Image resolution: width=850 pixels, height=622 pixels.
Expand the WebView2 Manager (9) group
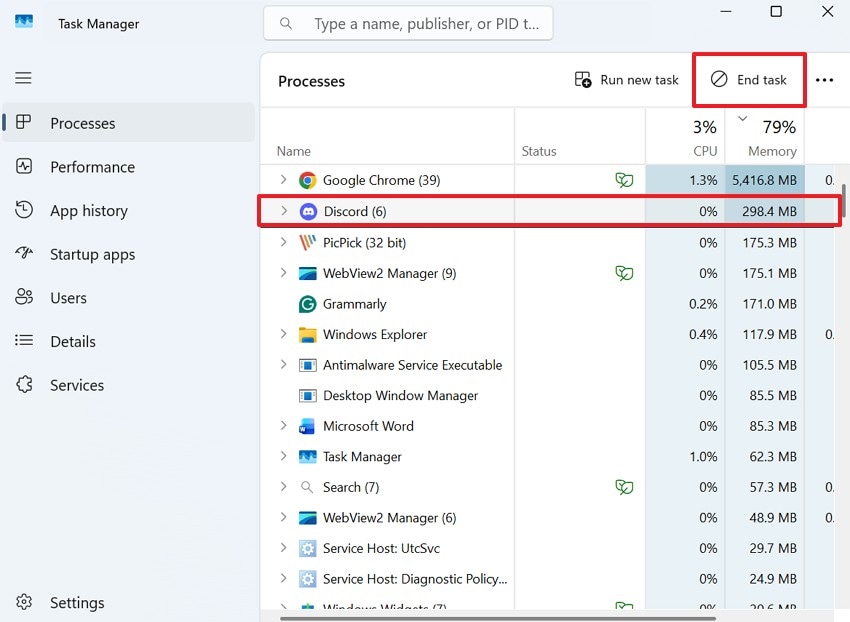(283, 272)
